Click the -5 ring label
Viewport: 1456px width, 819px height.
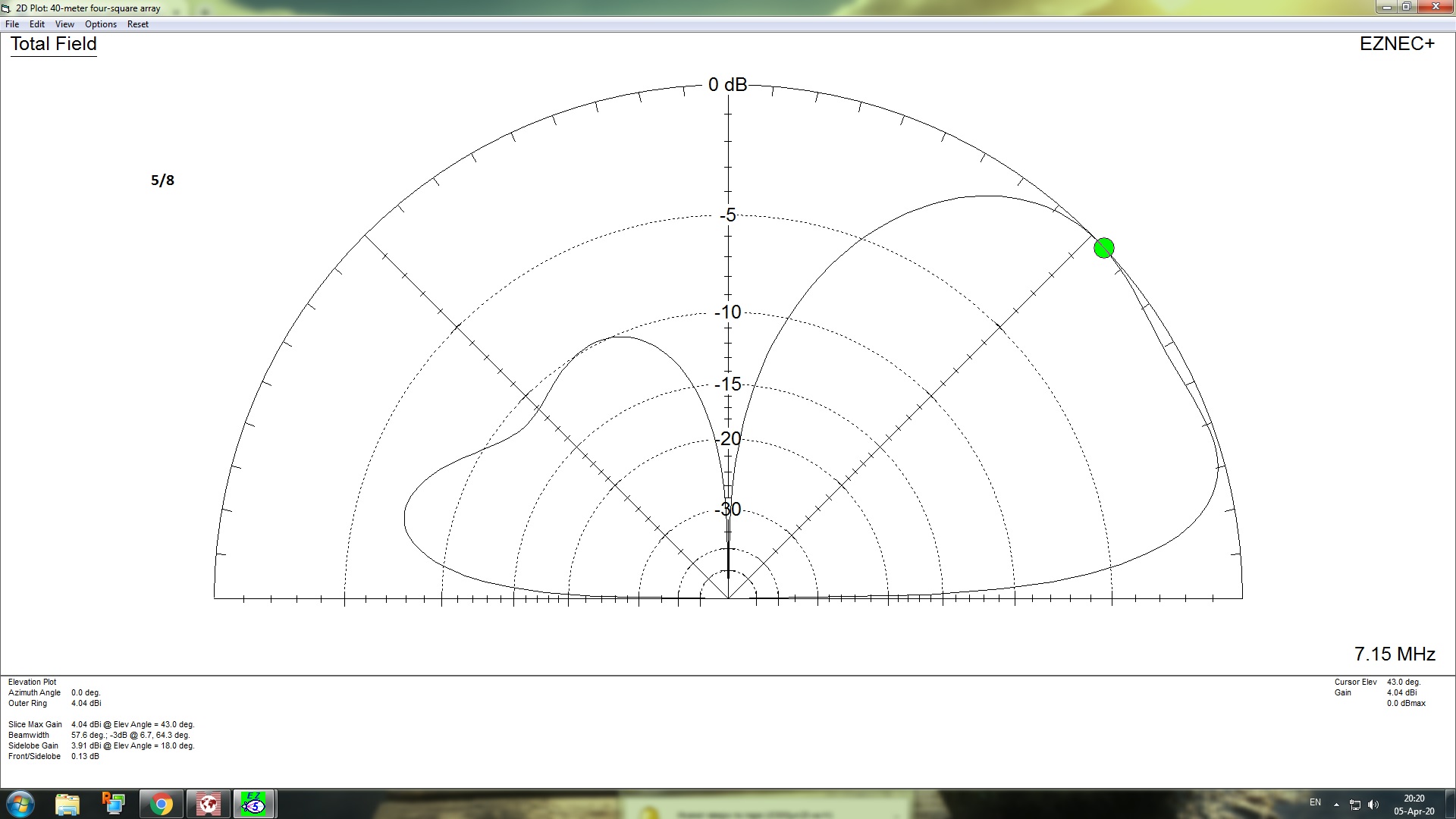pyautogui.click(x=728, y=215)
